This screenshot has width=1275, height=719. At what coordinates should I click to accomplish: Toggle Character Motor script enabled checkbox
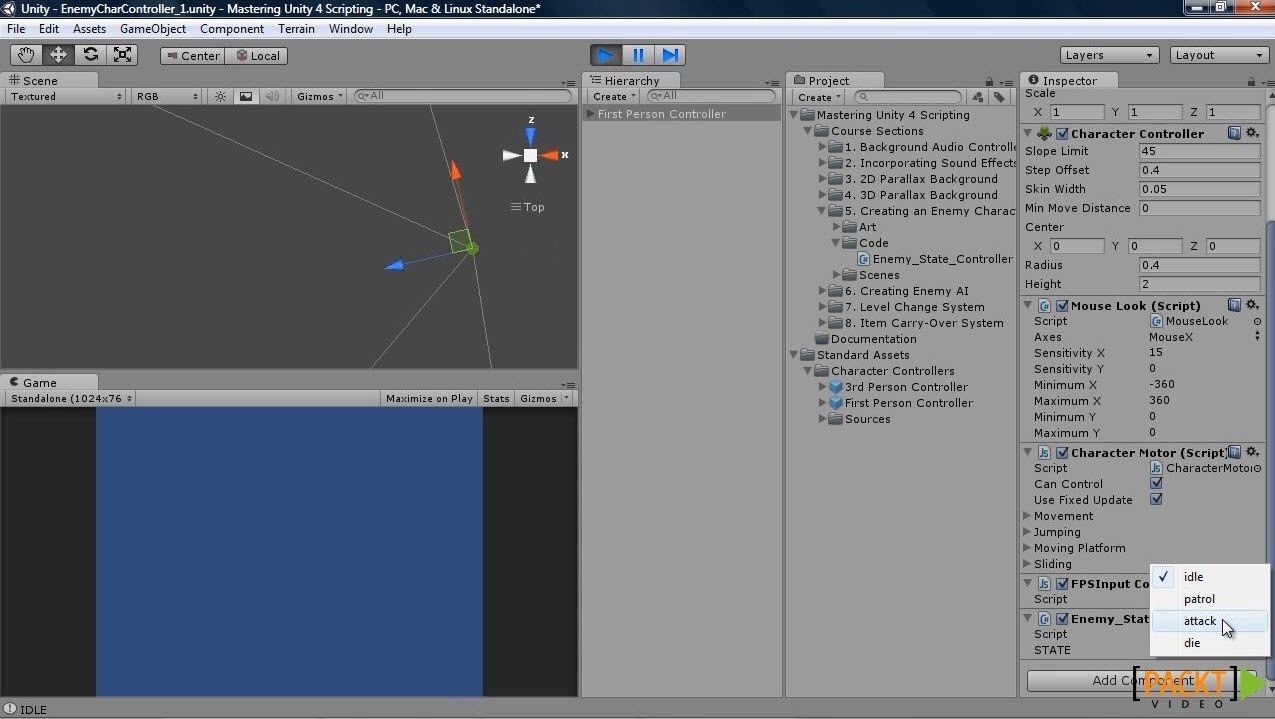[1063, 452]
